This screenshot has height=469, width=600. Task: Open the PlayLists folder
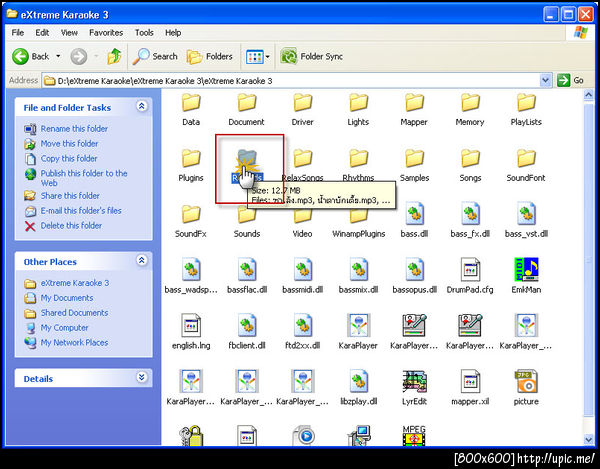coord(526,109)
